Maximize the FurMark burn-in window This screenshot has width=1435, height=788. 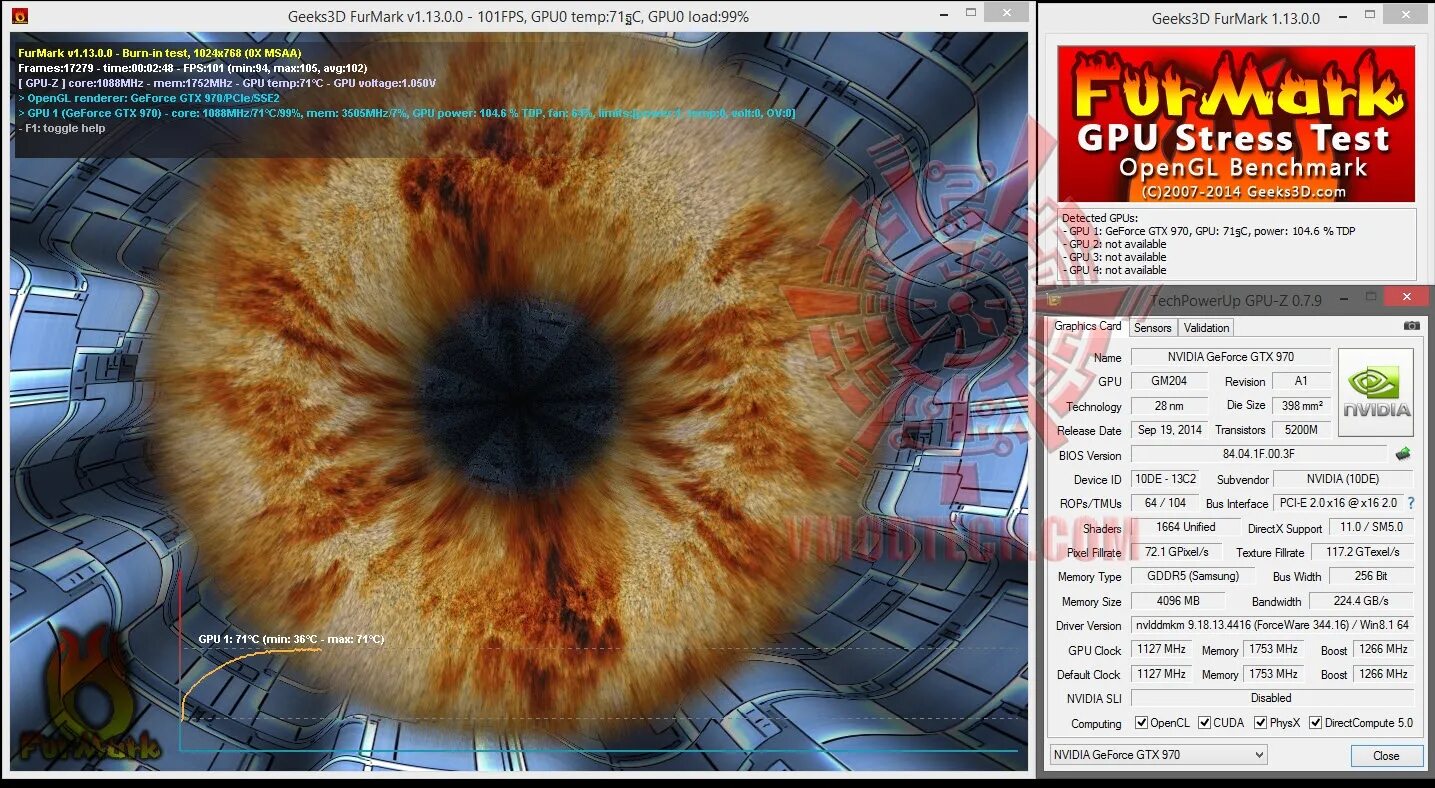970,14
